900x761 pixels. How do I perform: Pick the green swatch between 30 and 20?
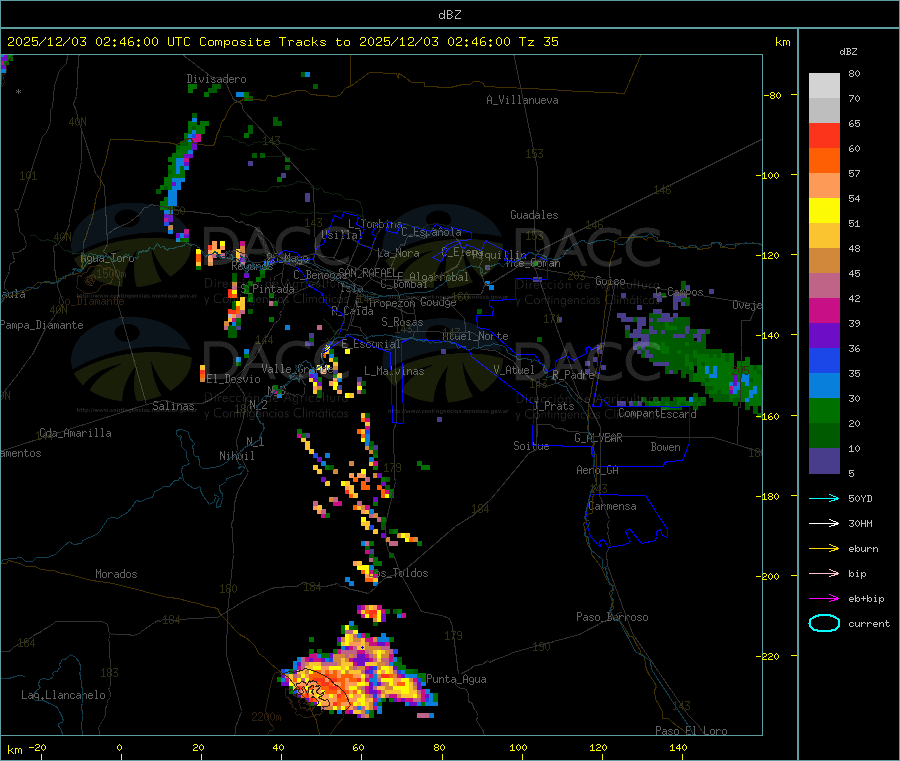824,411
